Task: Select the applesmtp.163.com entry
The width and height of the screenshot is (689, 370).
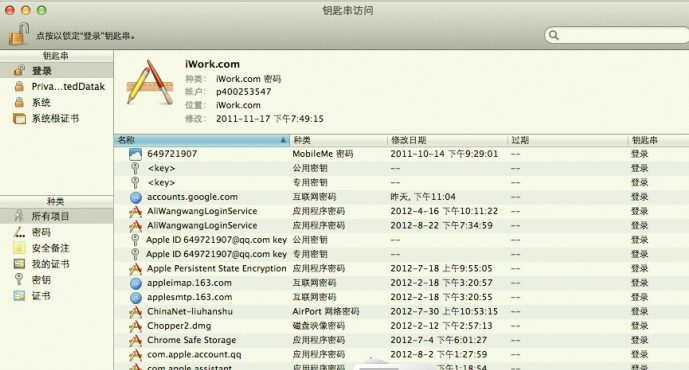Action: click(402, 297)
